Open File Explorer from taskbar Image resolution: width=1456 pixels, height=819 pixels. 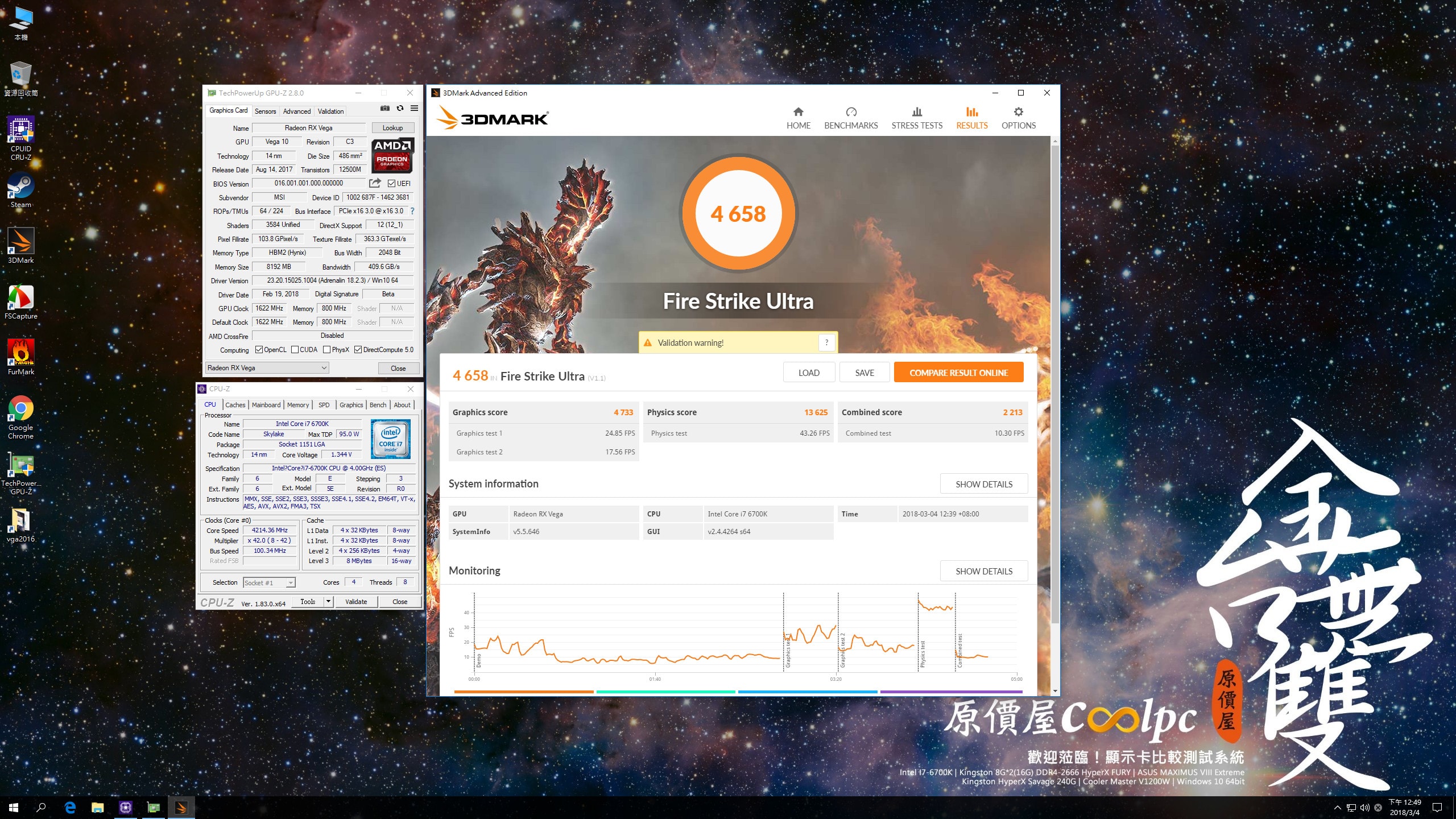(98, 807)
